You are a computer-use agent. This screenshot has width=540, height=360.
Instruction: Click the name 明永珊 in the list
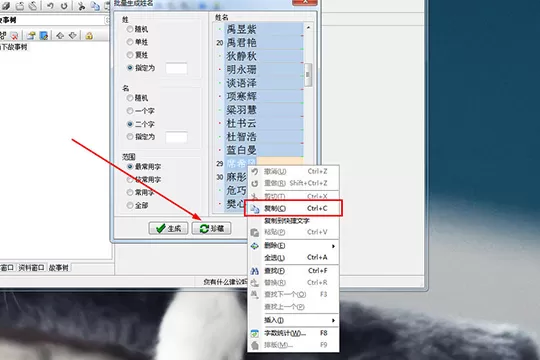coord(241,70)
